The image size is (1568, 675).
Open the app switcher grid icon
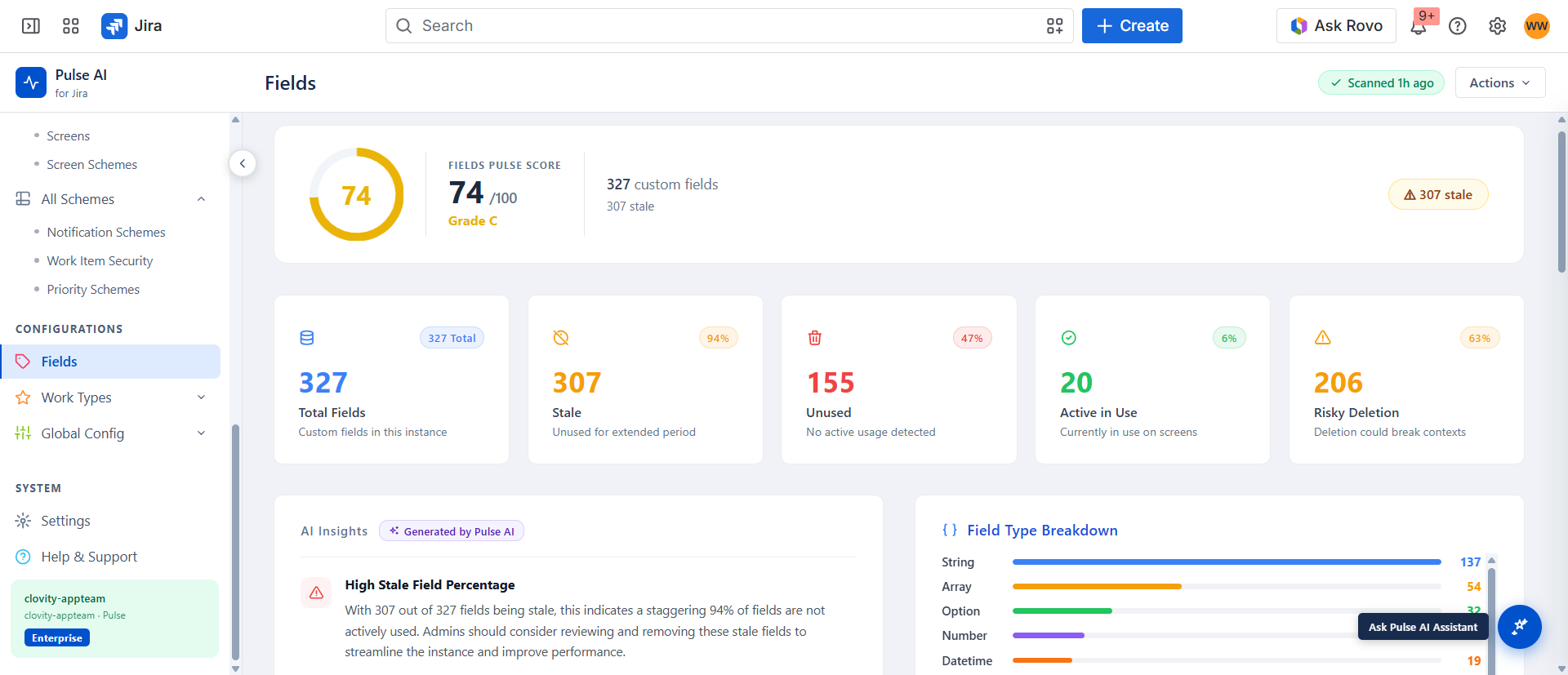click(71, 26)
